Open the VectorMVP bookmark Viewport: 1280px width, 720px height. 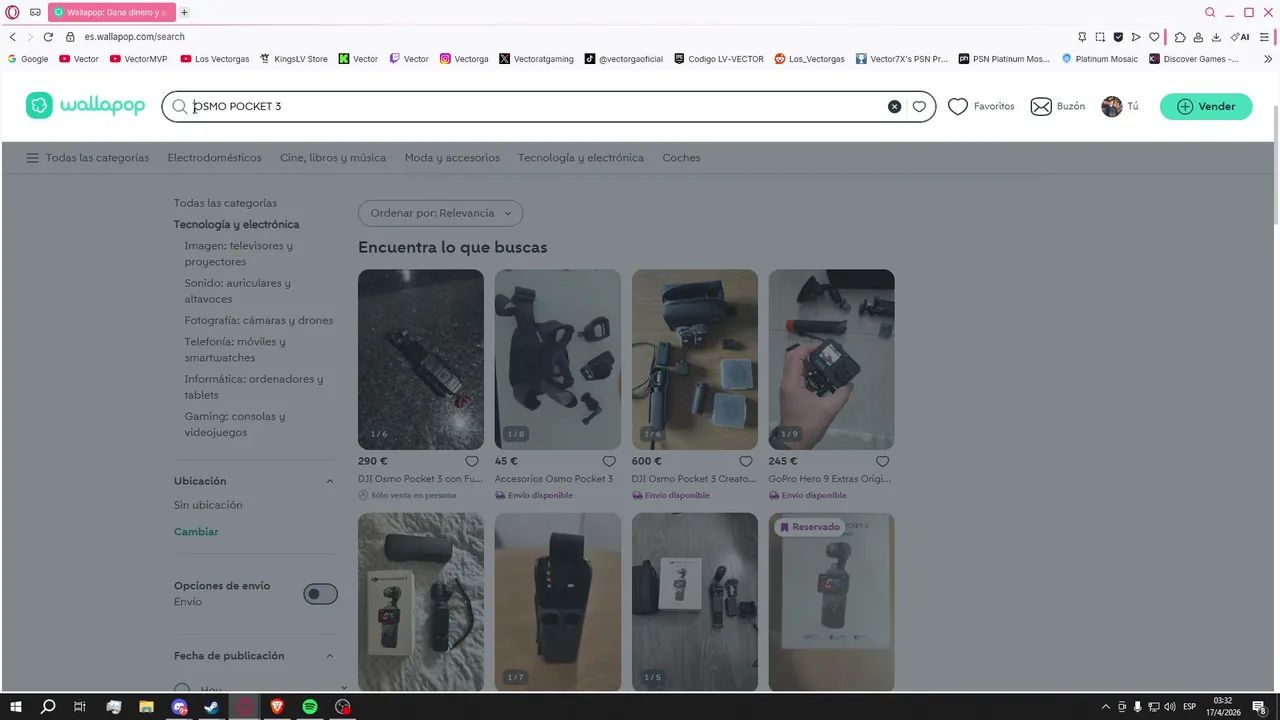tap(139, 59)
